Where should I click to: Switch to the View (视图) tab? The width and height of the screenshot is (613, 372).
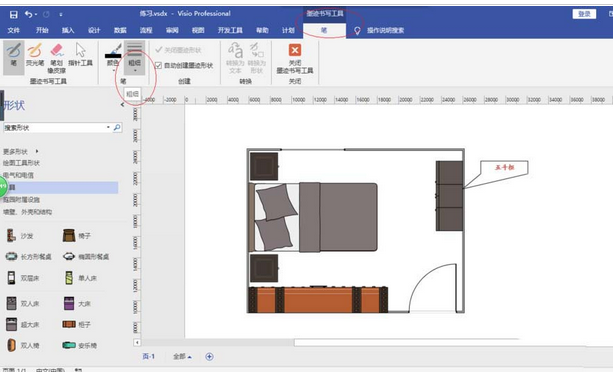pyautogui.click(x=198, y=30)
